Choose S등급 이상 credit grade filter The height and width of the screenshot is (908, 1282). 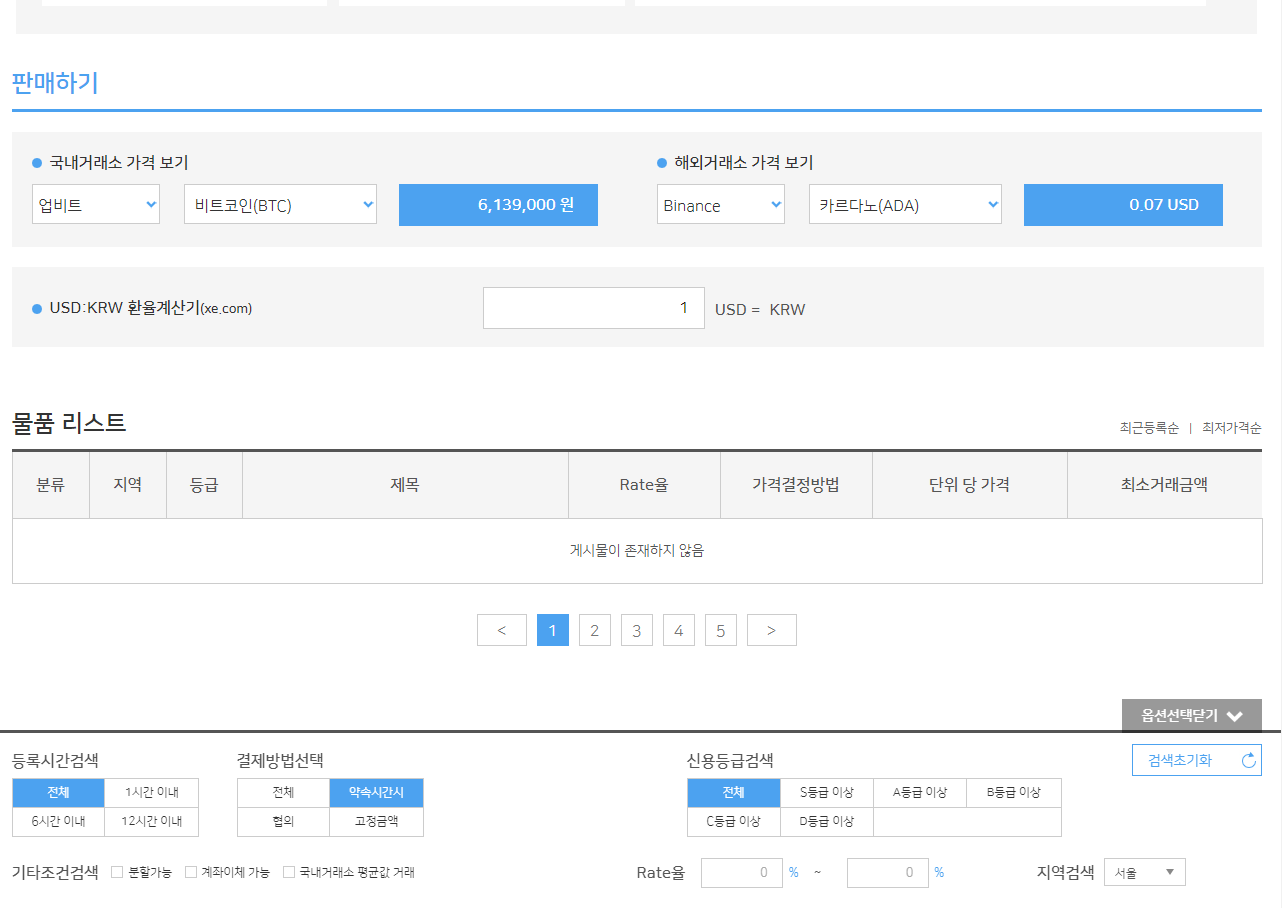pos(826,793)
